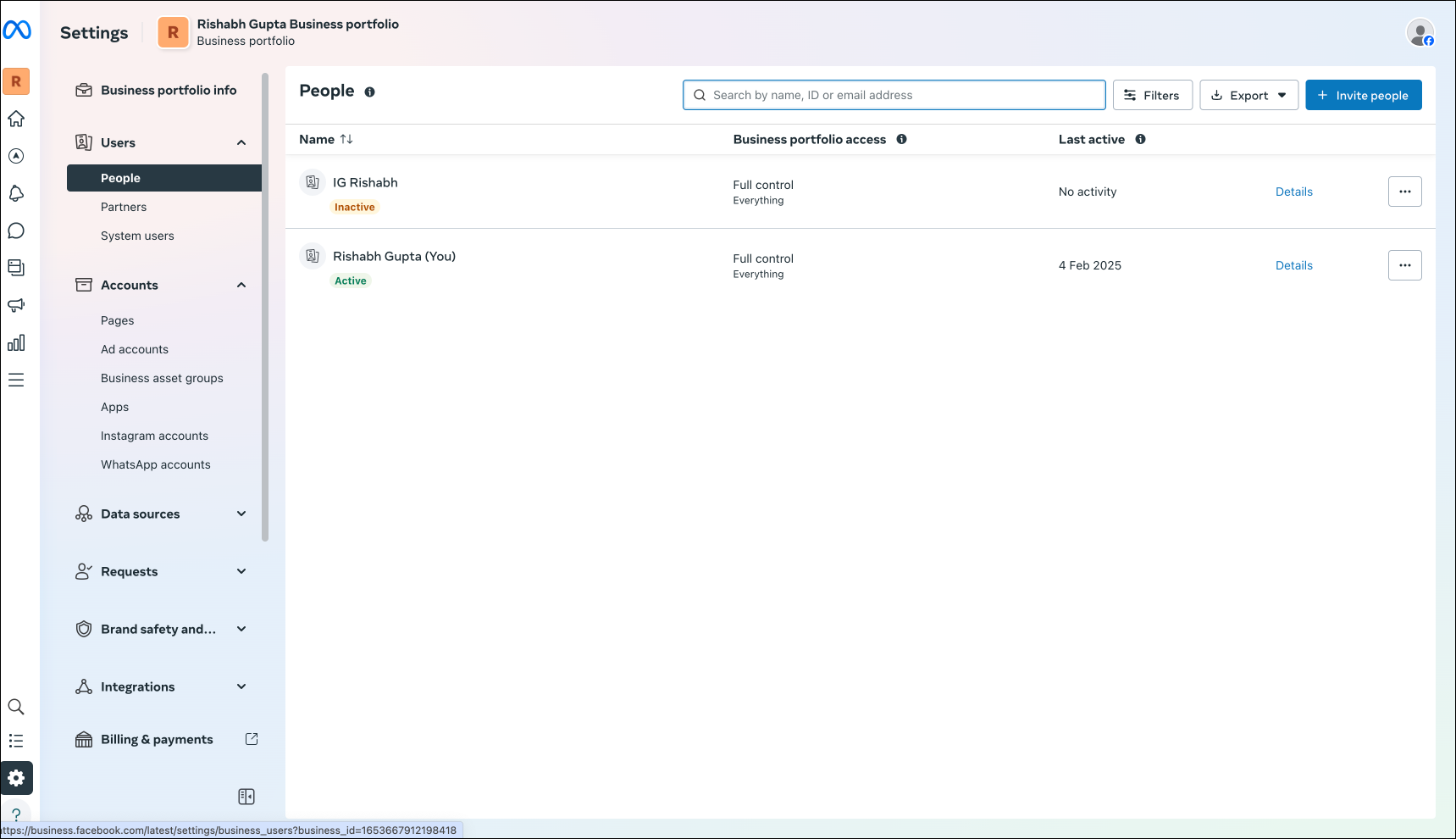This screenshot has width=1456, height=839.
Task: Open the Insights bar chart icon
Action: pos(16,342)
